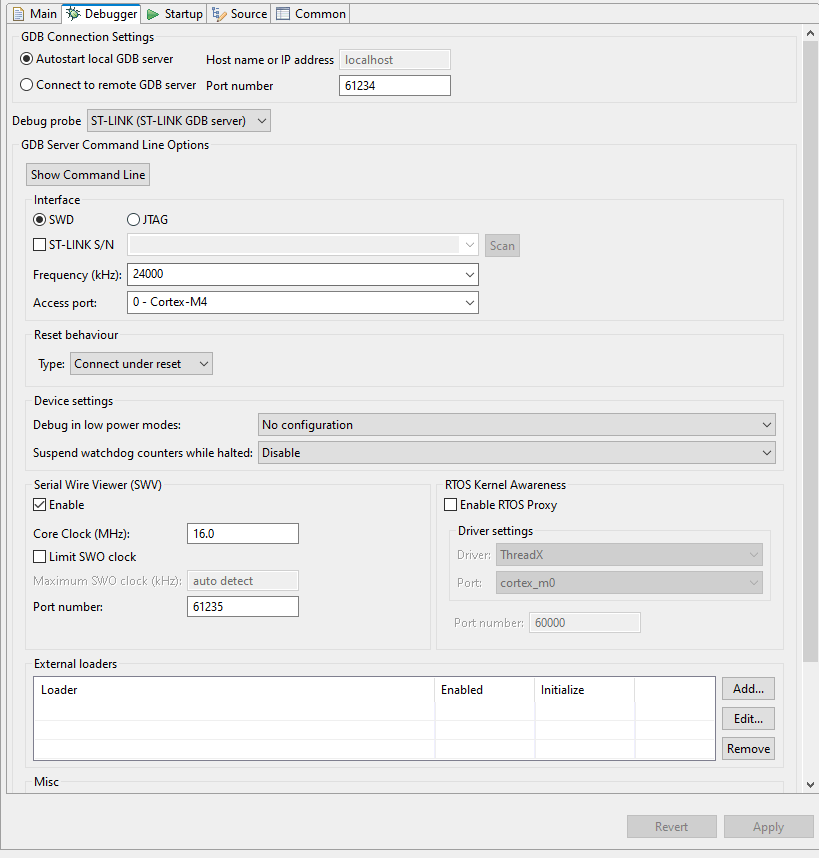Click the Host name localhost field
The height and width of the screenshot is (858, 819).
pyautogui.click(x=395, y=60)
